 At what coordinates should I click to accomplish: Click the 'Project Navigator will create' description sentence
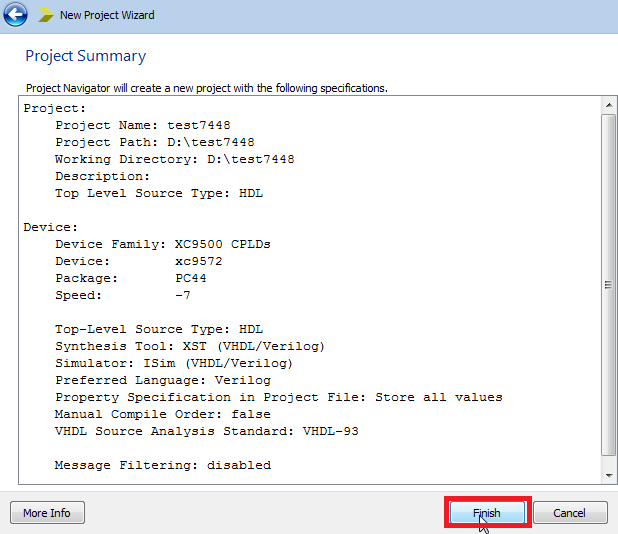coord(207,88)
